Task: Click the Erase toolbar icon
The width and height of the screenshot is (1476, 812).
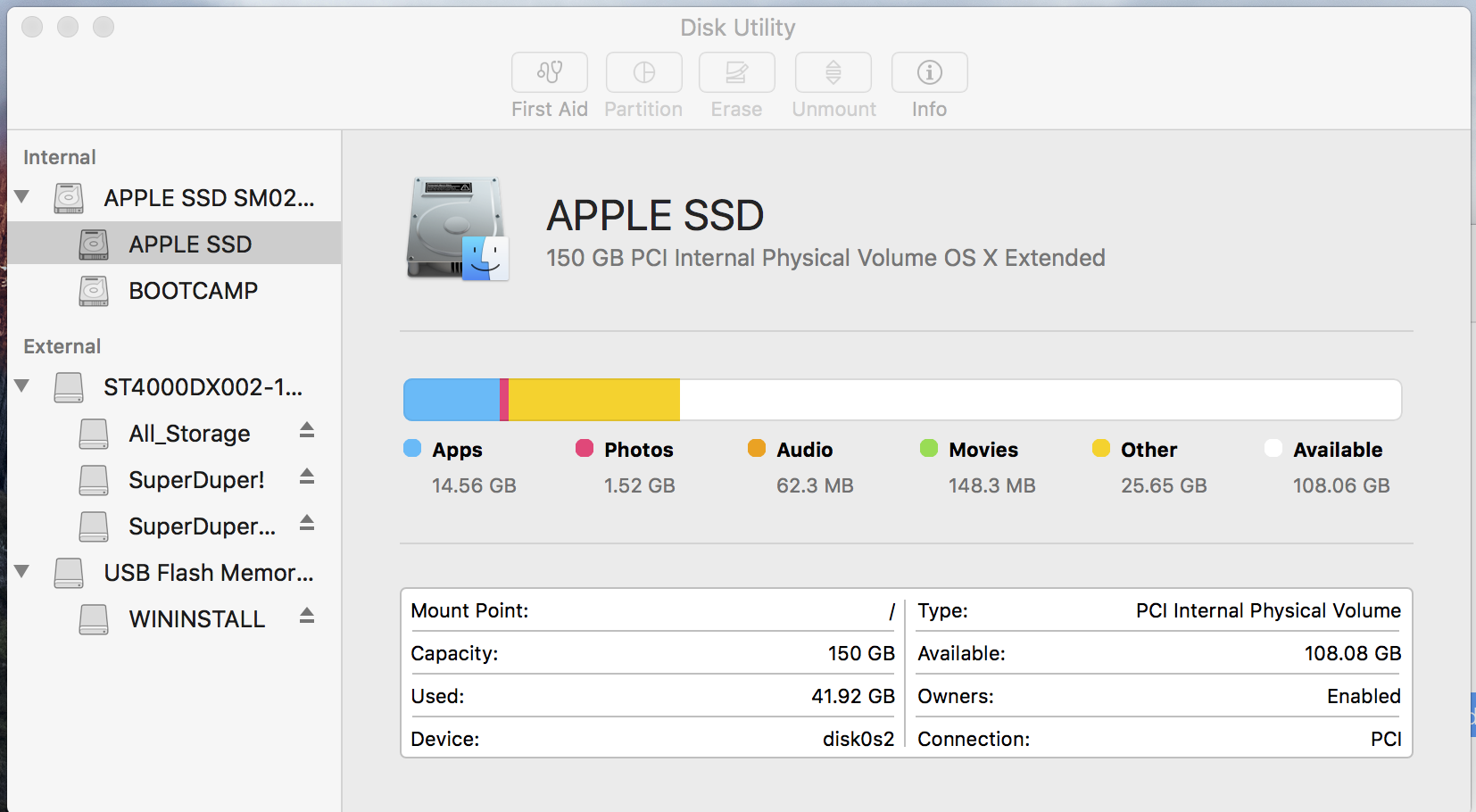Action: click(736, 72)
